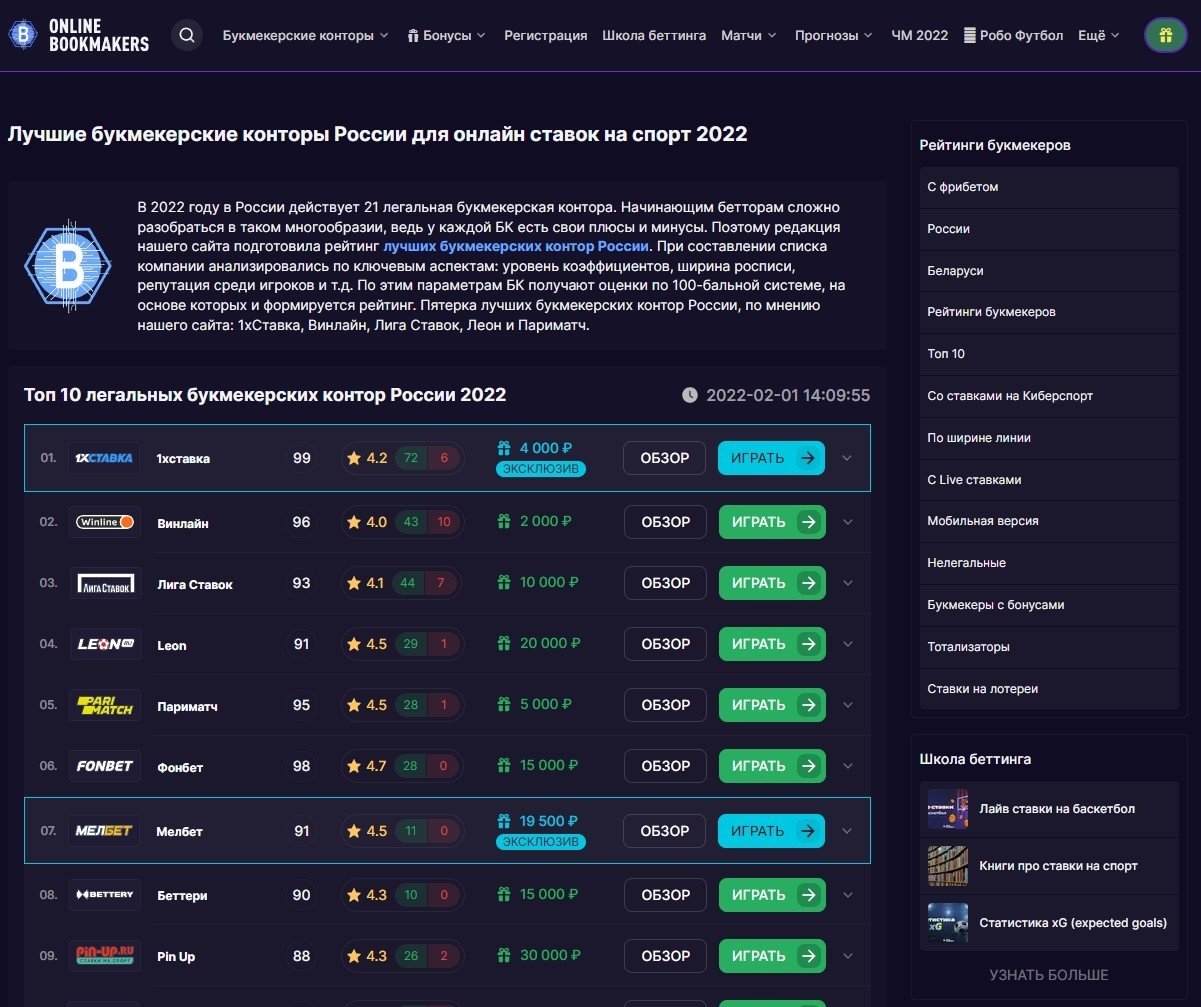Image resolution: width=1201 pixels, height=1007 pixels.
Task: Expand the Фонбет row details chevron
Action: tap(847, 766)
